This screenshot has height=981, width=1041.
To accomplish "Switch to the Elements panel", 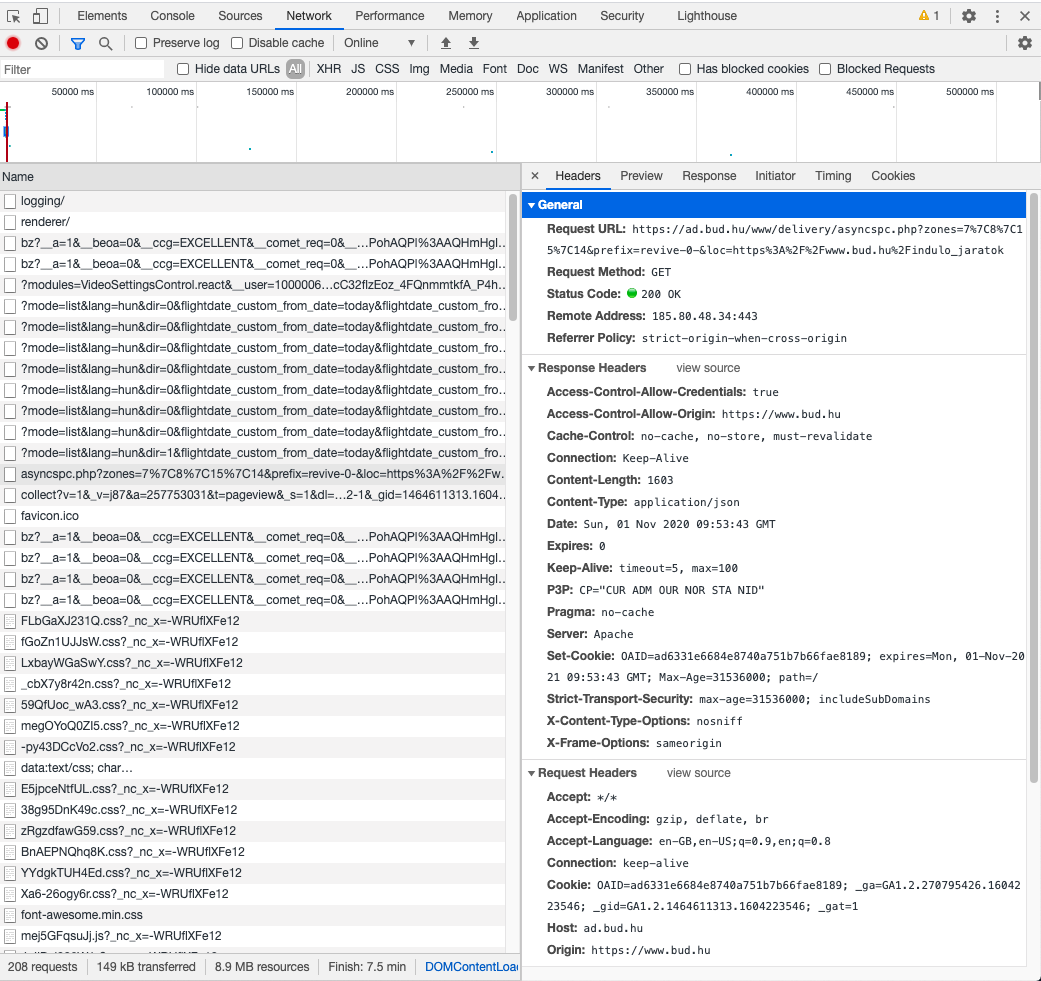I will pyautogui.click(x=102, y=16).
